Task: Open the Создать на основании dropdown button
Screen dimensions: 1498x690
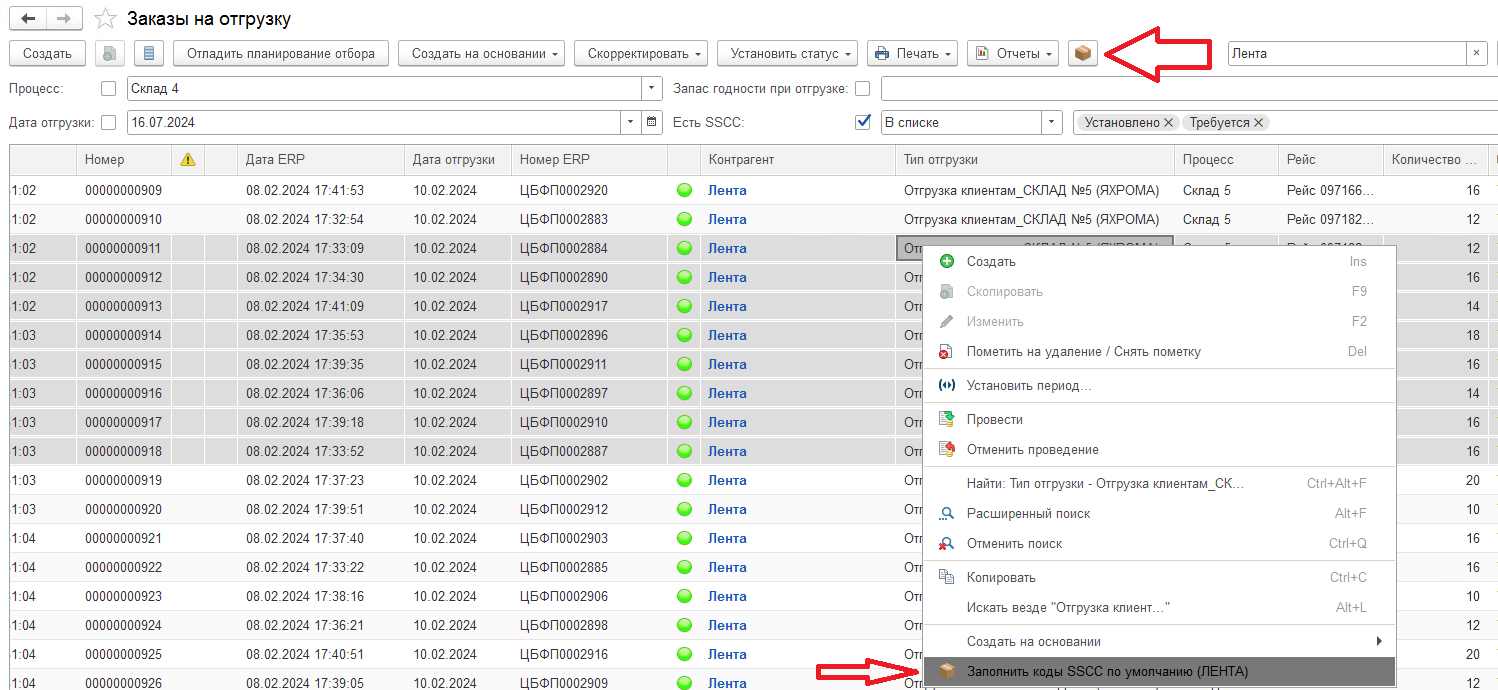Action: [481, 53]
